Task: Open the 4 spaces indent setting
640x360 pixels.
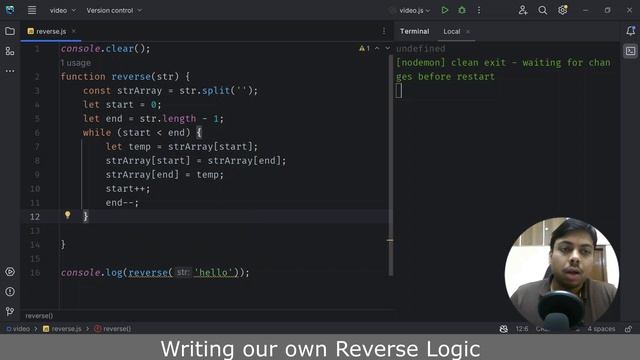Action: pyautogui.click(x=601, y=329)
